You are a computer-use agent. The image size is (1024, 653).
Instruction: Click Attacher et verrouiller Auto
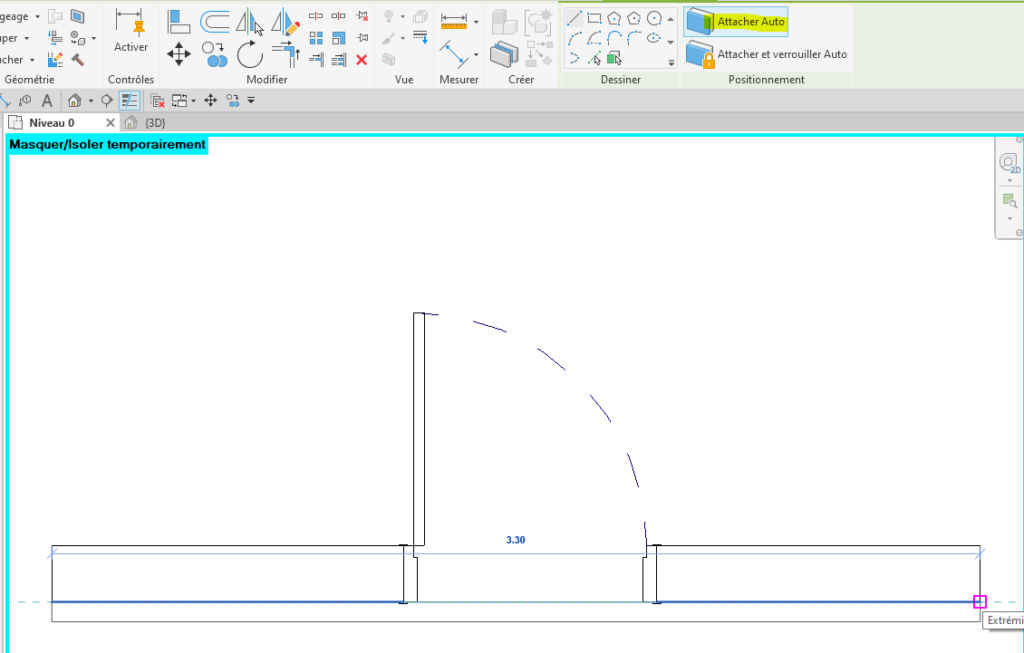(x=767, y=55)
